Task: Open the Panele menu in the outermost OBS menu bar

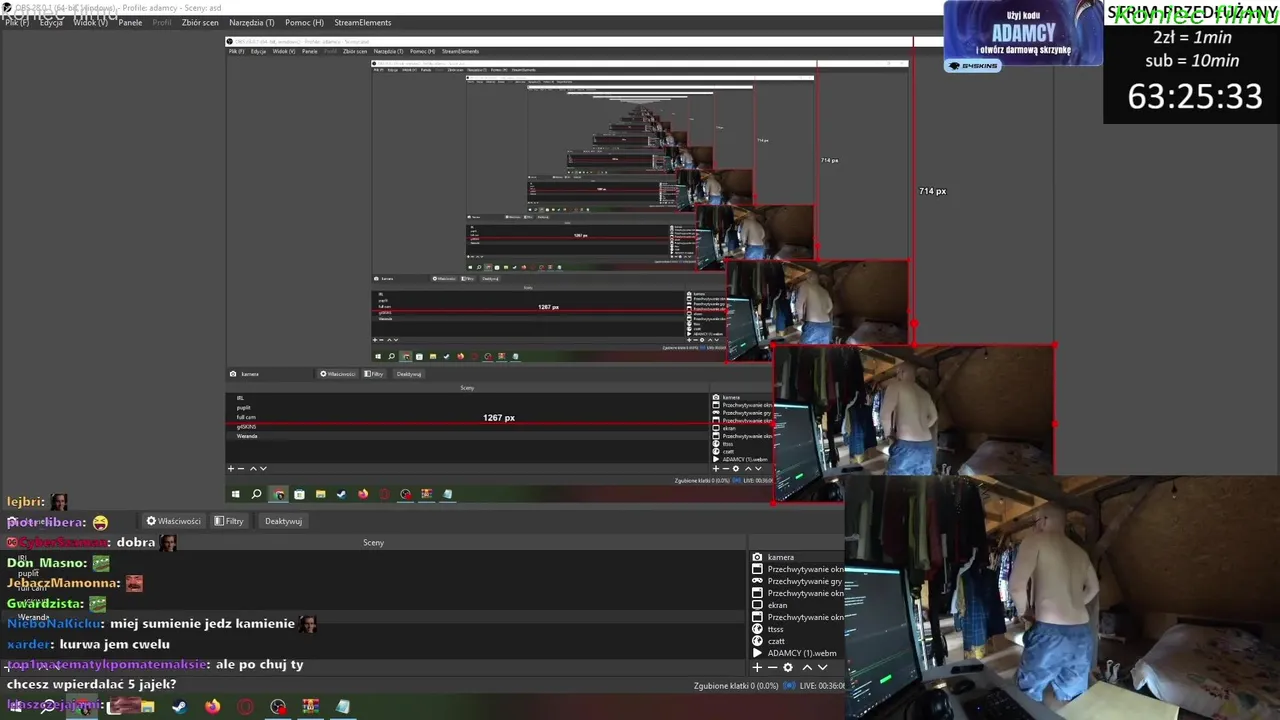Action: pos(130,22)
